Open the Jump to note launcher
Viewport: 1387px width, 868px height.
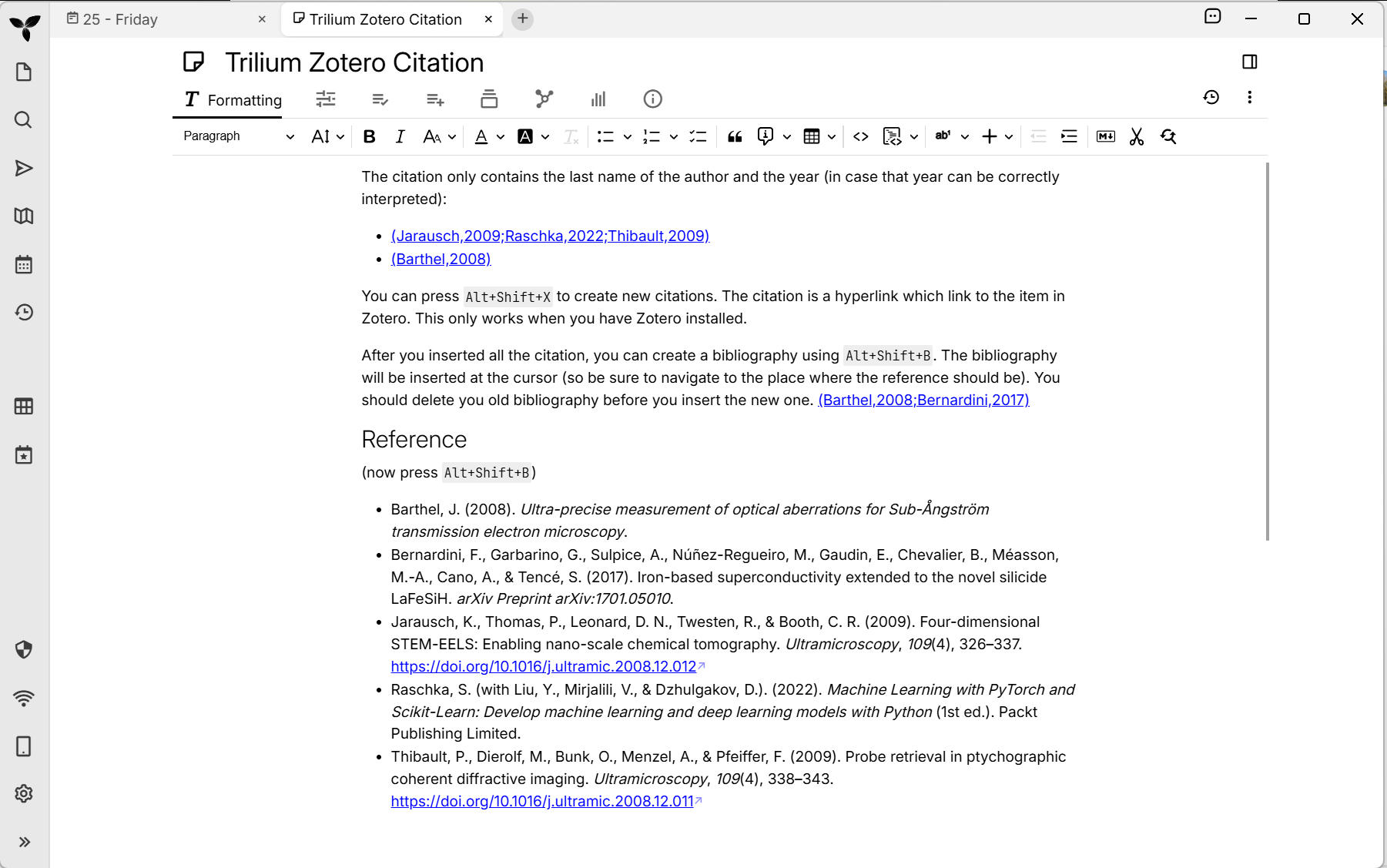click(24, 168)
